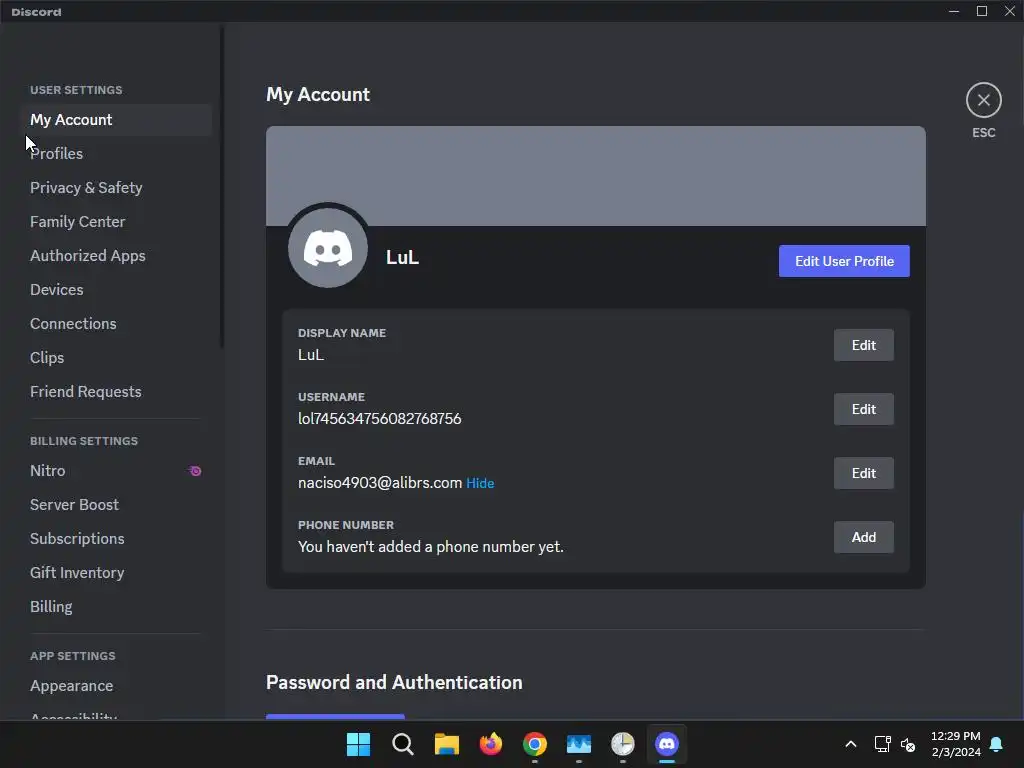Click the 'My Account' page heading
This screenshot has height=768, width=1024.
pos(317,95)
